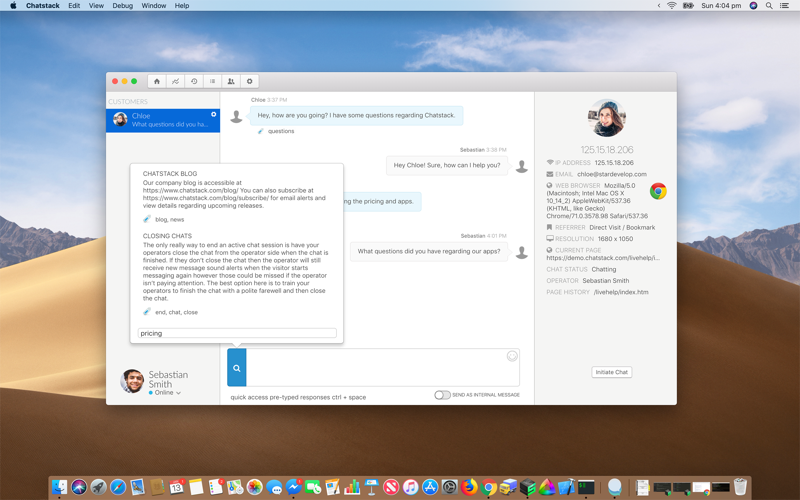Expand the Online status dropdown

pos(167,393)
